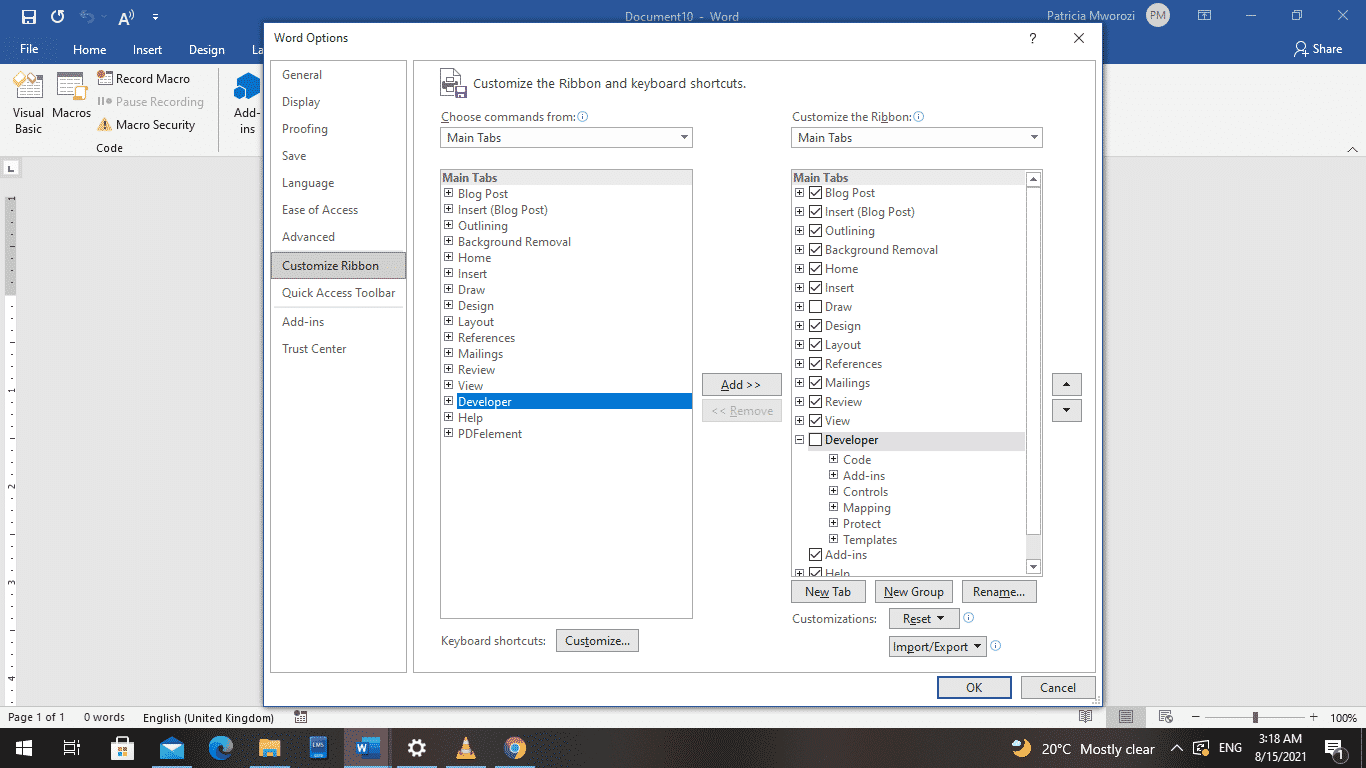Open the Trust Center settings page
This screenshot has height=768, width=1366.
[x=315, y=348]
